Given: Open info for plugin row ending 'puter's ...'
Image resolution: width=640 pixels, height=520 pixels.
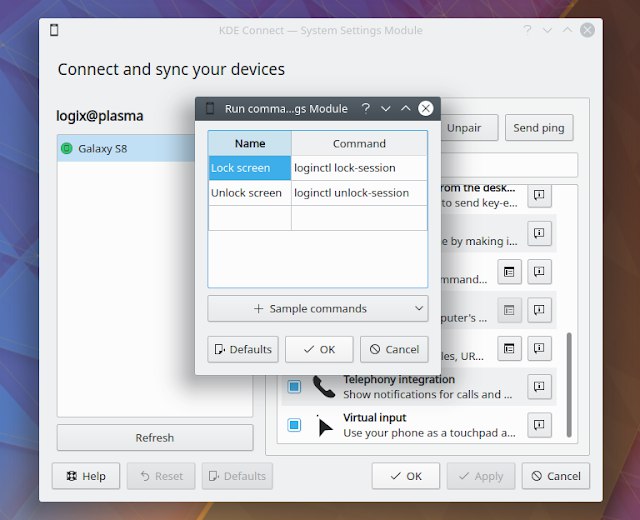Looking at the screenshot, I should [x=539, y=310].
